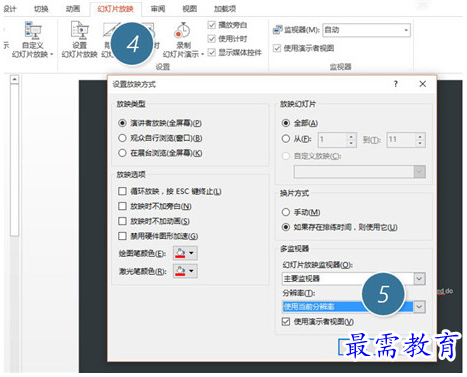This screenshot has height=377, width=467.
Task: Select the 幻灯片放映 ribbon tab
Action: click(115, 9)
